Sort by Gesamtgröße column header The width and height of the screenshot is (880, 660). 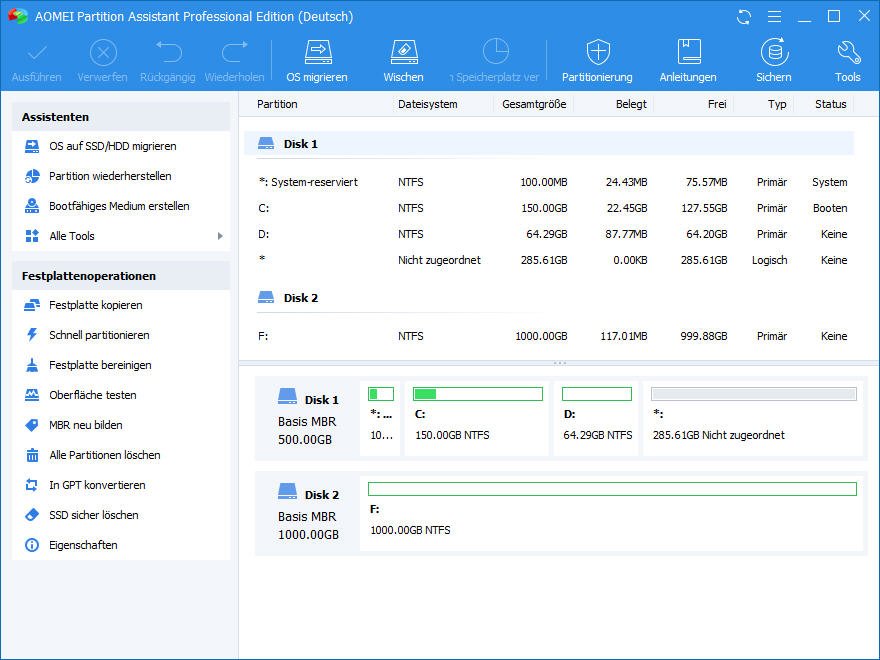[534, 104]
